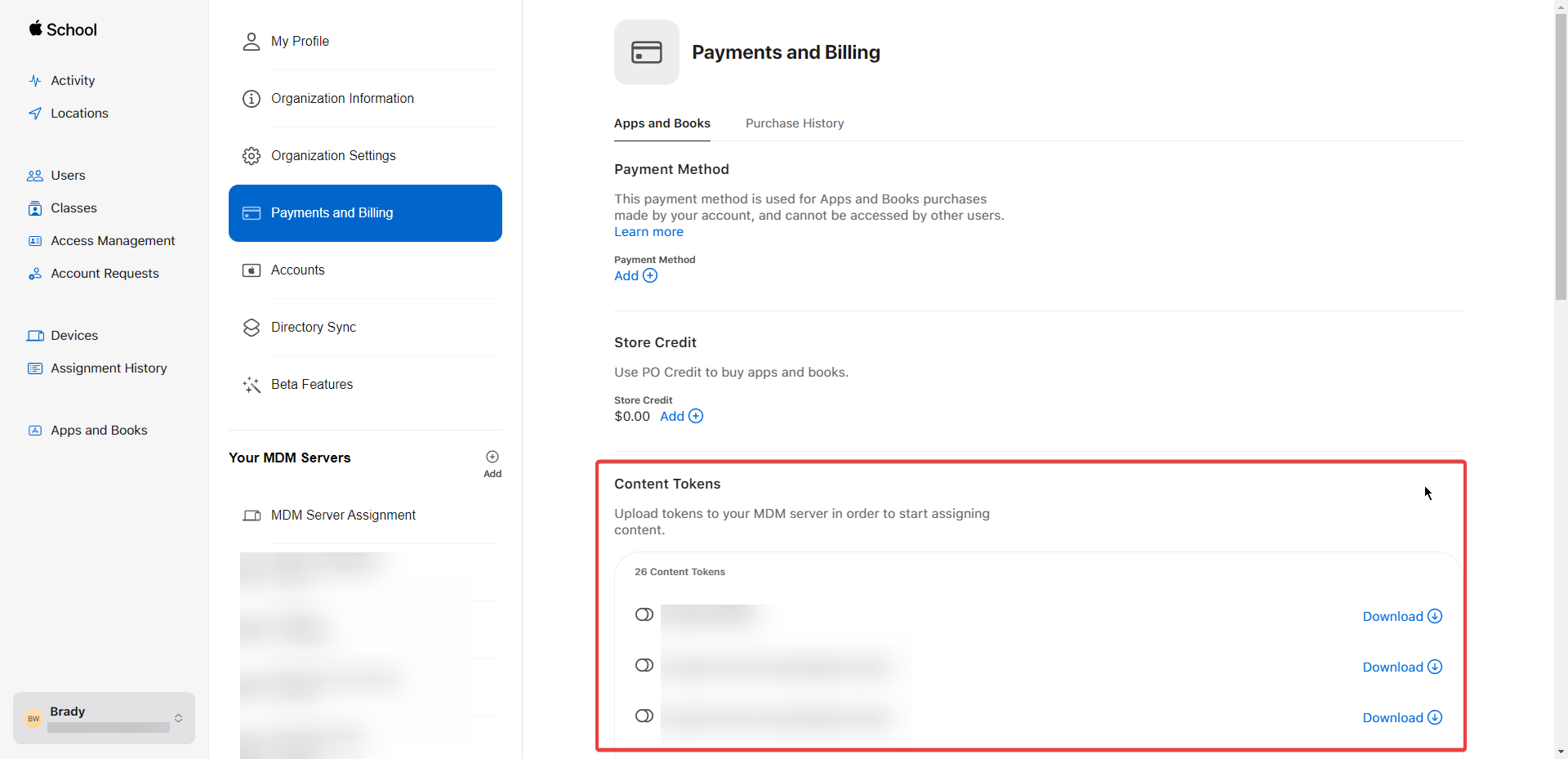This screenshot has width=1568, height=759.
Task: Toggle the first content token status indicator
Action: pos(644,614)
